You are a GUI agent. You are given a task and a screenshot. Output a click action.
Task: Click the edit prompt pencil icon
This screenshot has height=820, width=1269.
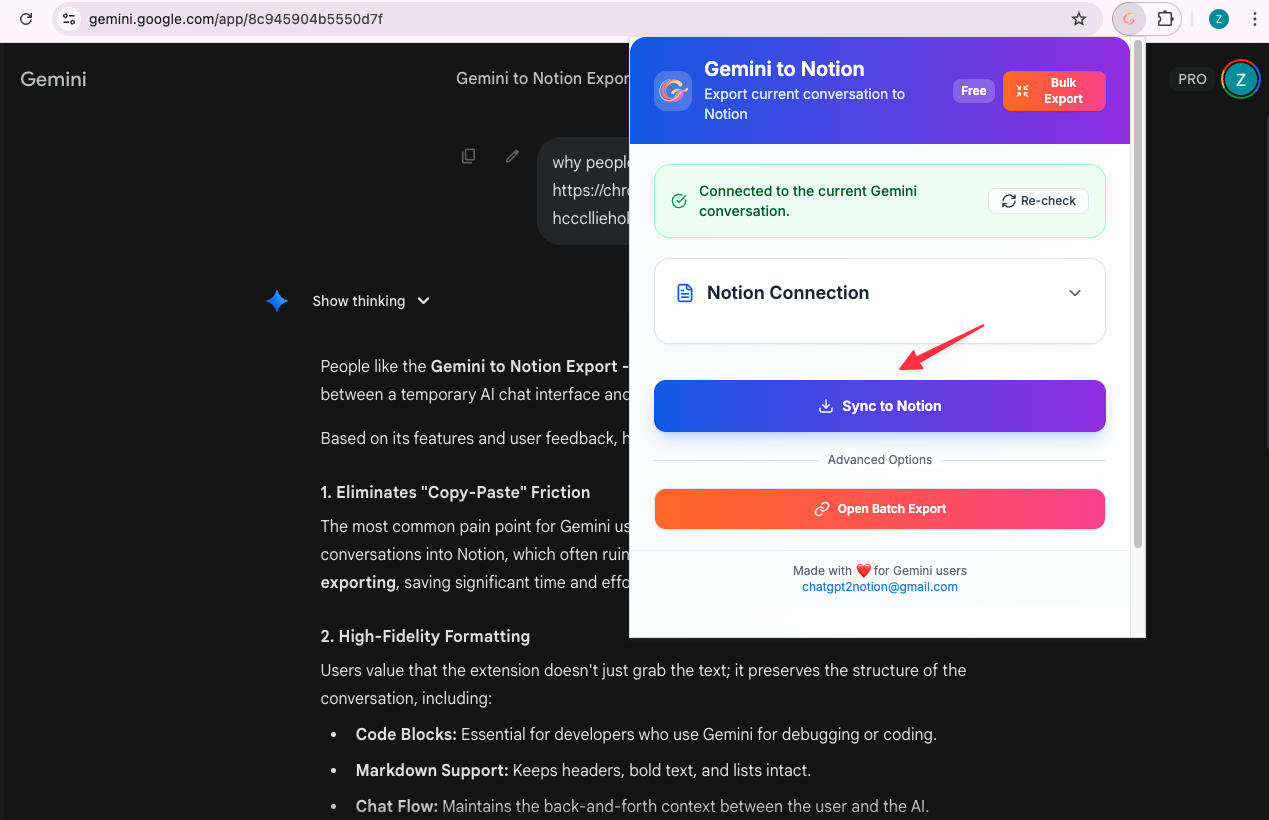coord(512,156)
